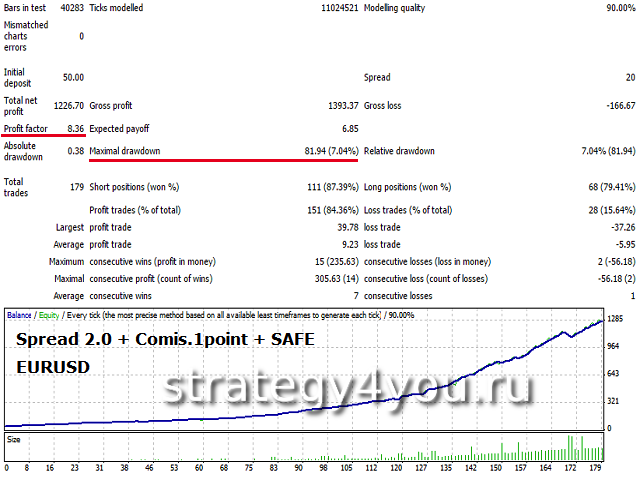Screen dimensions: 640x480
Task: Click the Expected payoff value 6.85
Action: (349, 129)
